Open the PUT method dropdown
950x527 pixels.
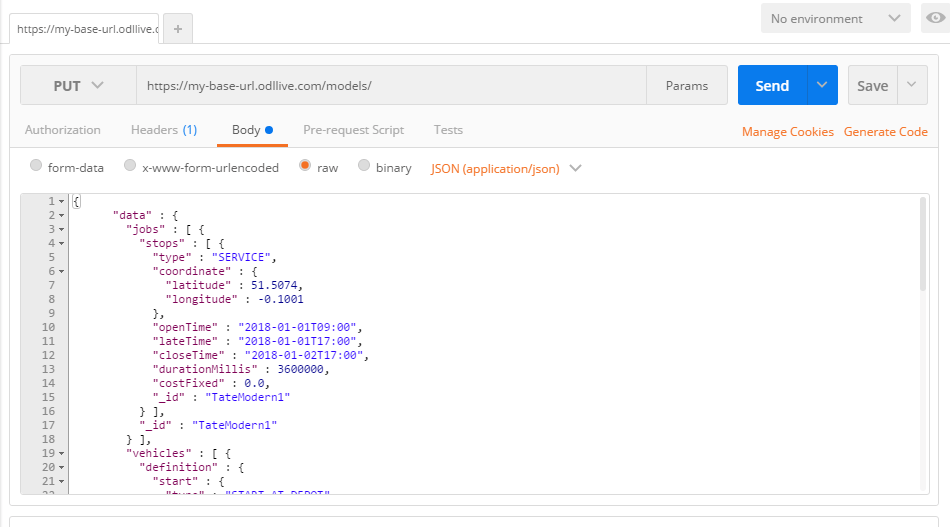pyautogui.click(x=78, y=86)
